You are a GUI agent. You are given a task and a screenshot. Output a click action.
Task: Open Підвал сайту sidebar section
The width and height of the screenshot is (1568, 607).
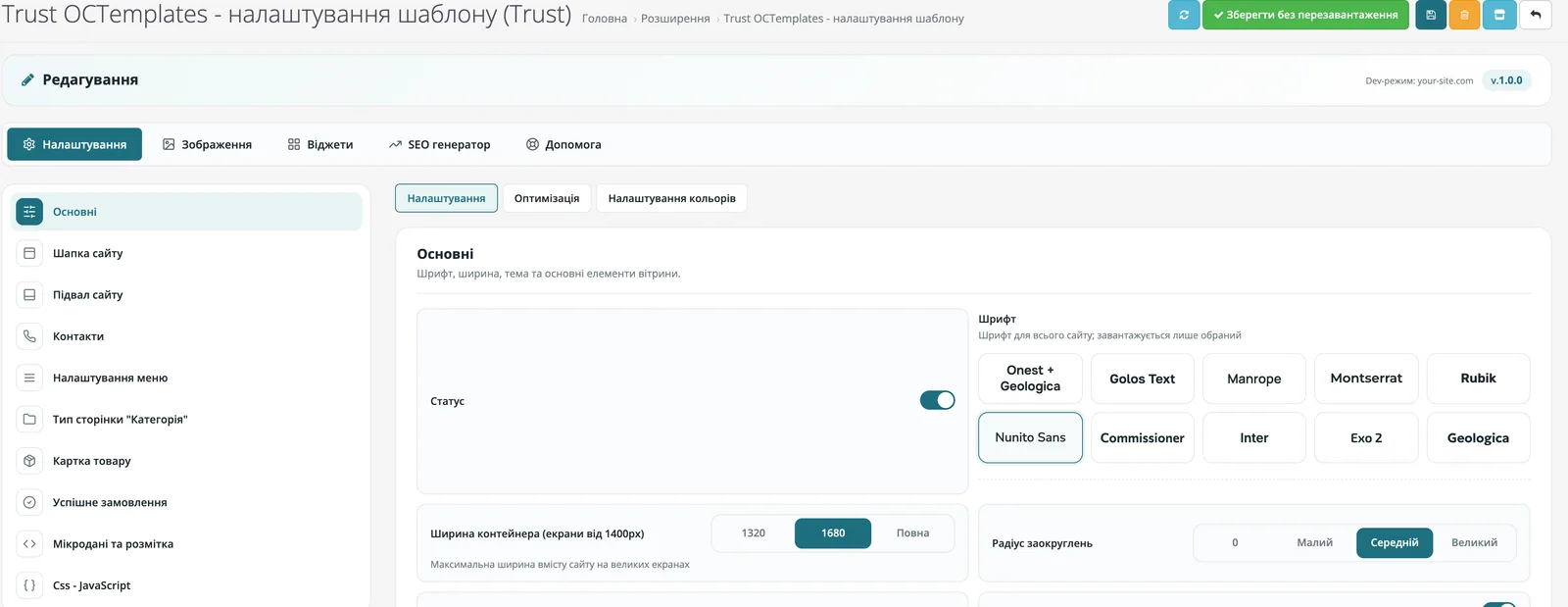[x=186, y=294]
